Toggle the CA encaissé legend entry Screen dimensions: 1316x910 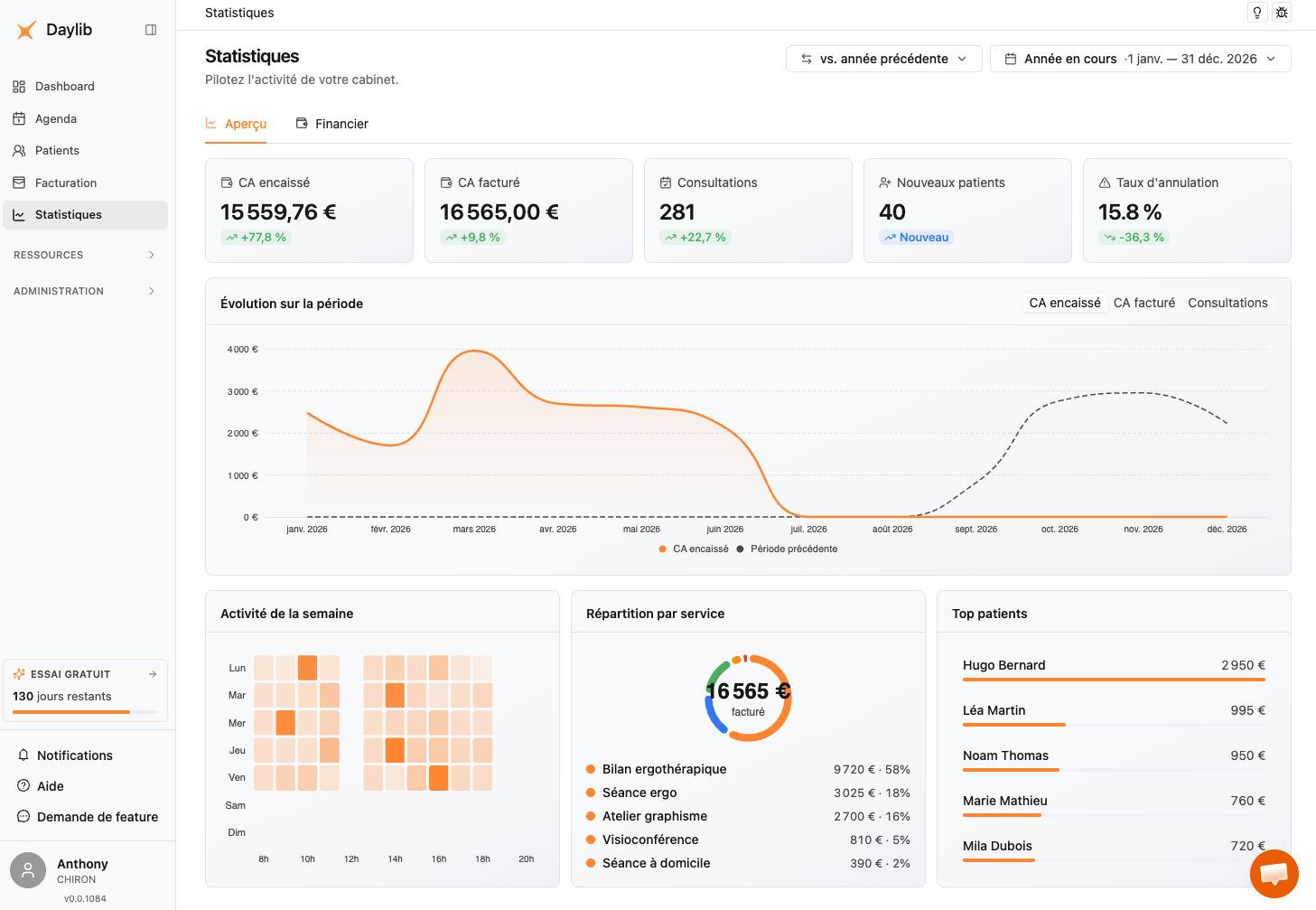(x=694, y=549)
